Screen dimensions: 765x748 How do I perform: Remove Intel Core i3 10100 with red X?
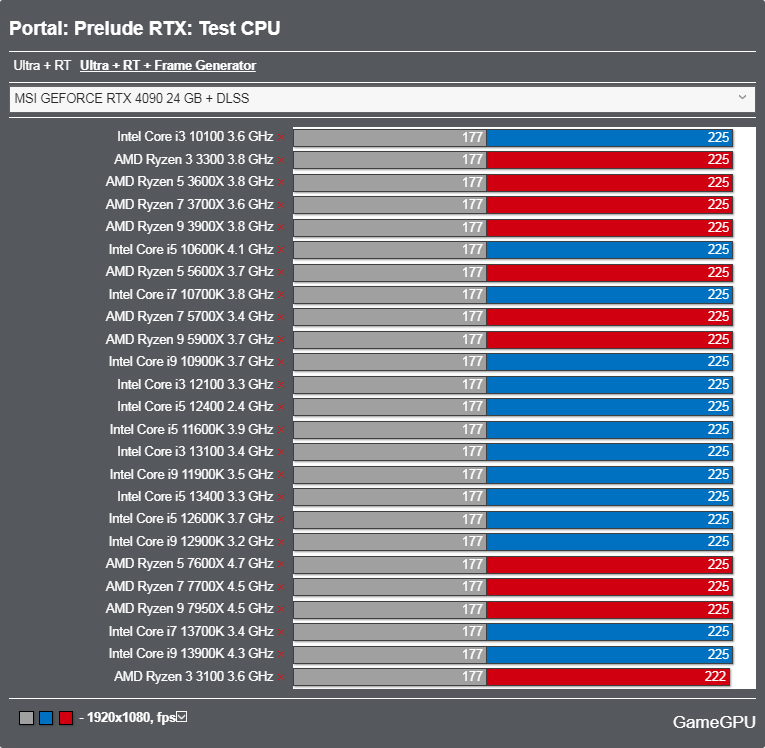[281, 138]
